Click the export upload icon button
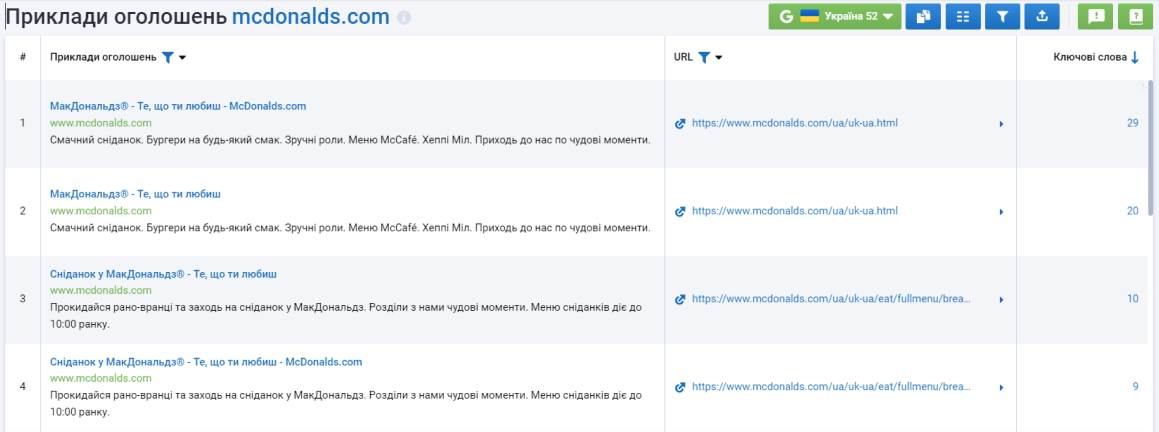The height and width of the screenshot is (432, 1159). (x=1042, y=16)
